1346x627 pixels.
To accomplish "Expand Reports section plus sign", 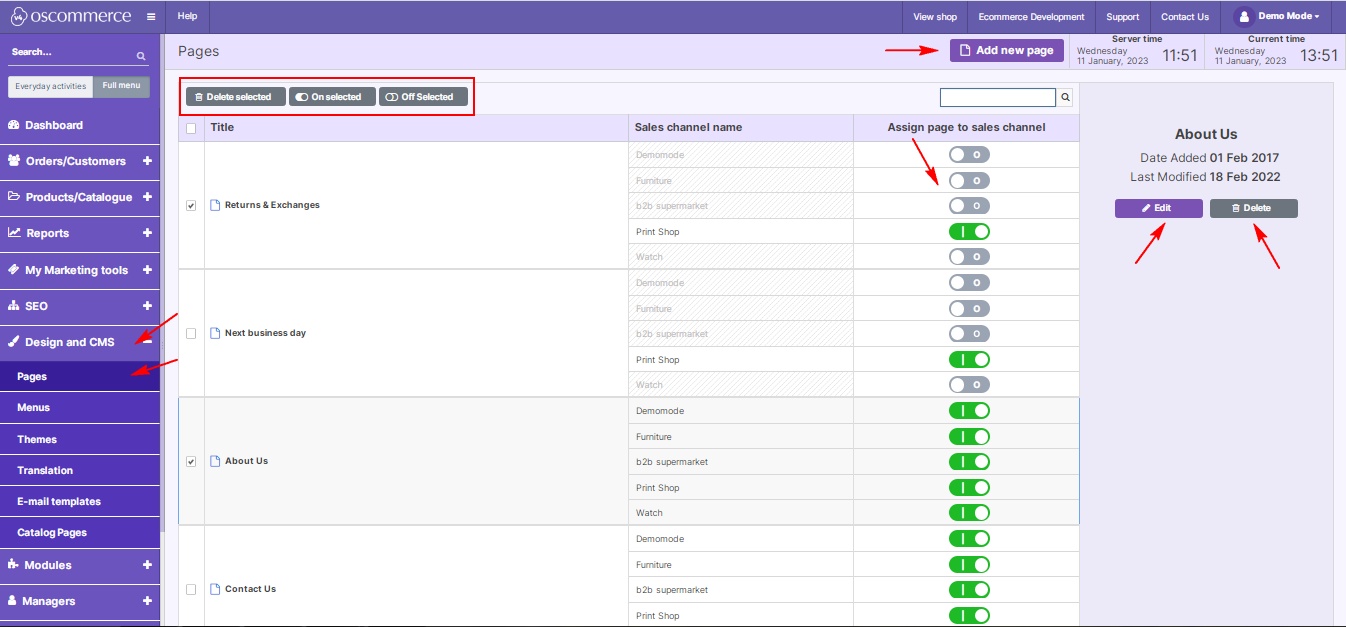I will [x=147, y=233].
